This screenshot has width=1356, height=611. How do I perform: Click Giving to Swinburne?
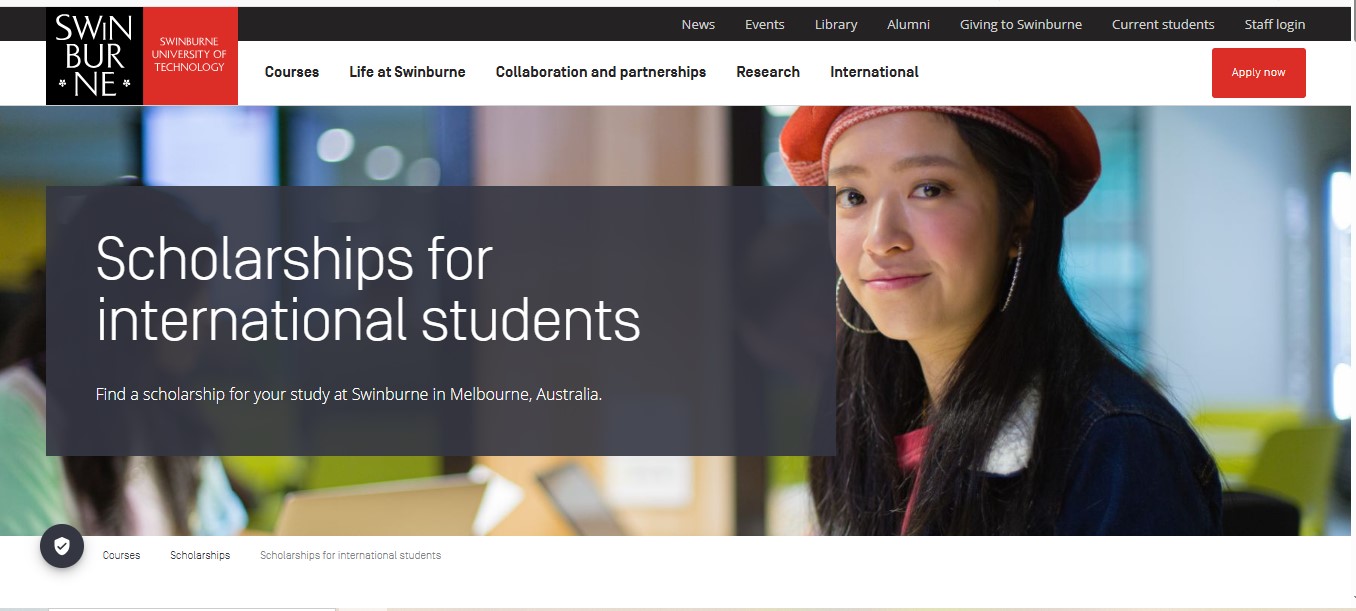point(1021,24)
